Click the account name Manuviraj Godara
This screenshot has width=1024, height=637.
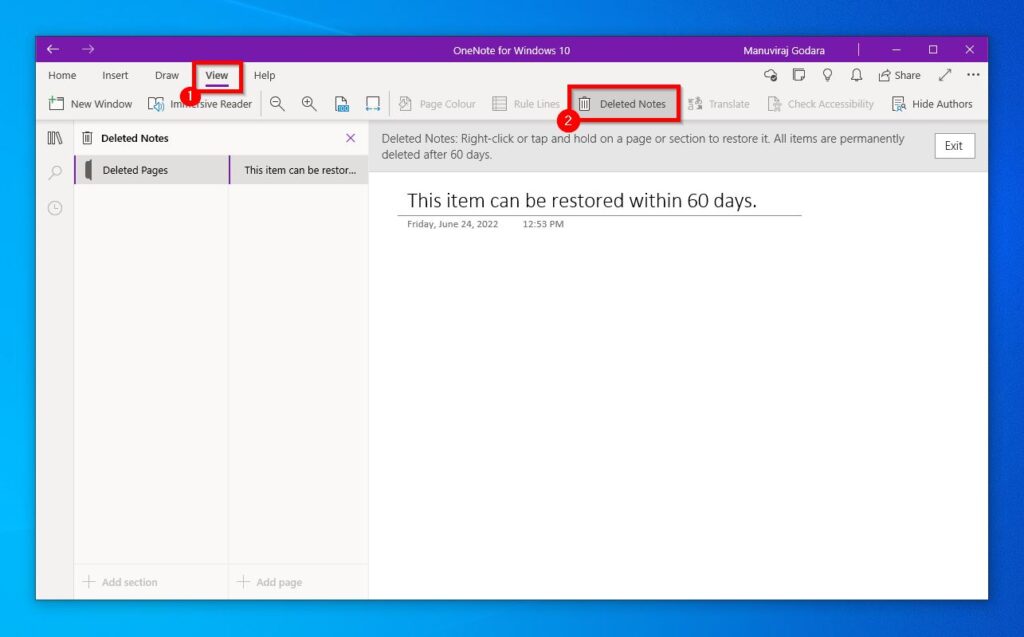784,50
